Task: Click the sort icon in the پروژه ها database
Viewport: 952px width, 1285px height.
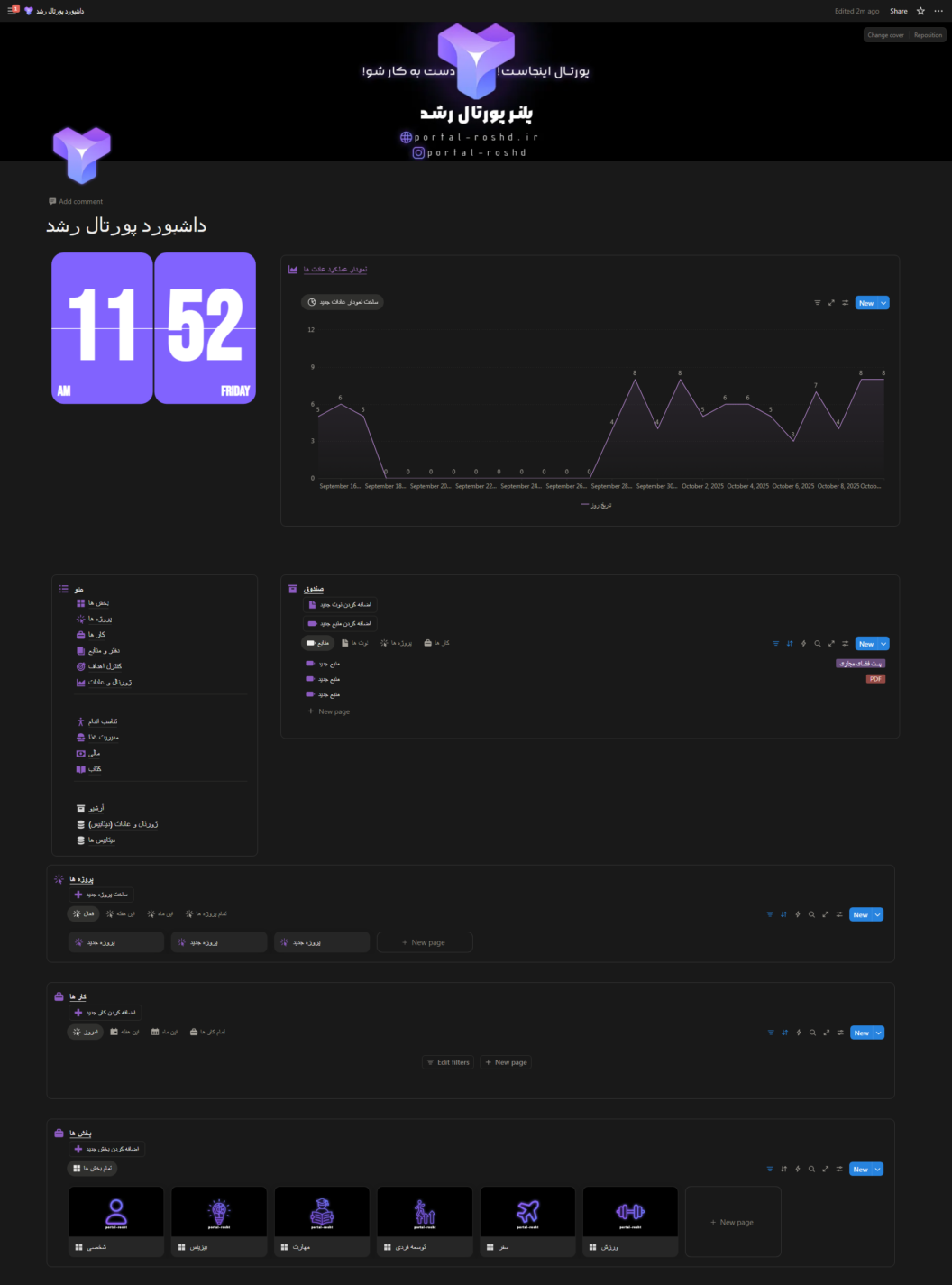Action: [783, 914]
